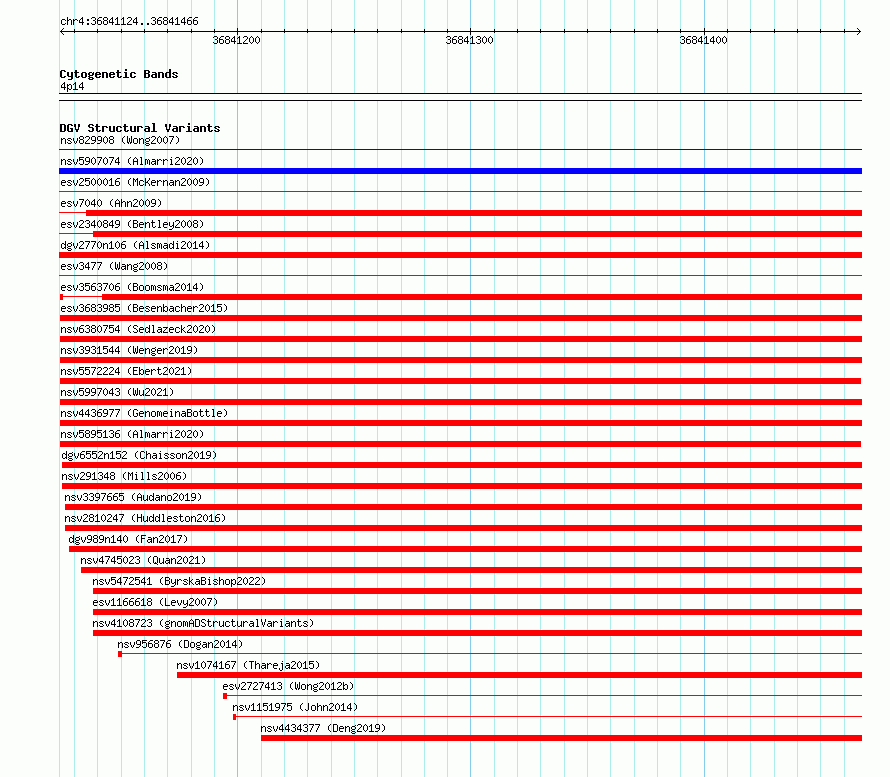
Task: Select nsv2810247 (Huddleston2016) label
Action: (145, 518)
